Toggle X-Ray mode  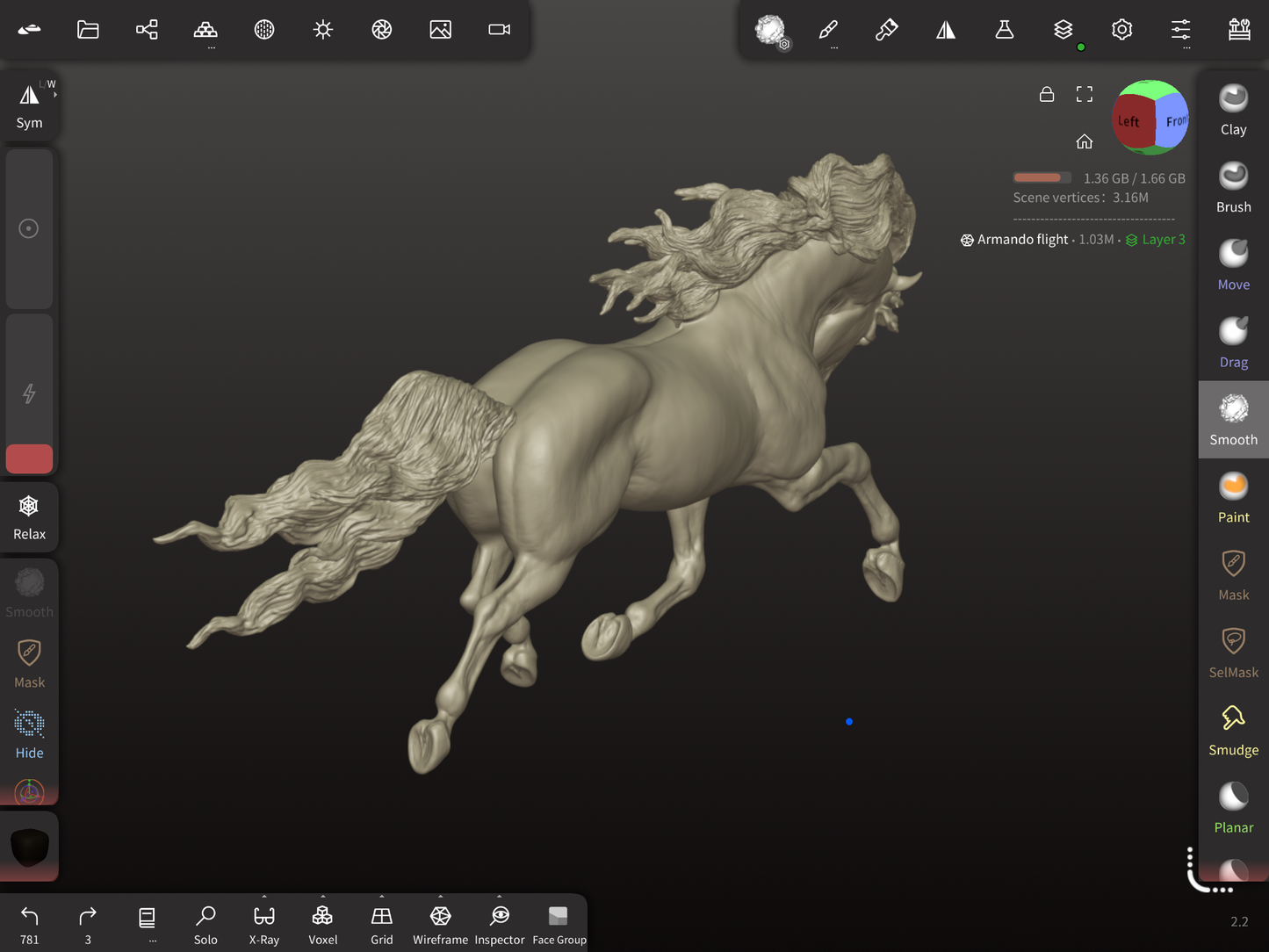(x=263, y=924)
